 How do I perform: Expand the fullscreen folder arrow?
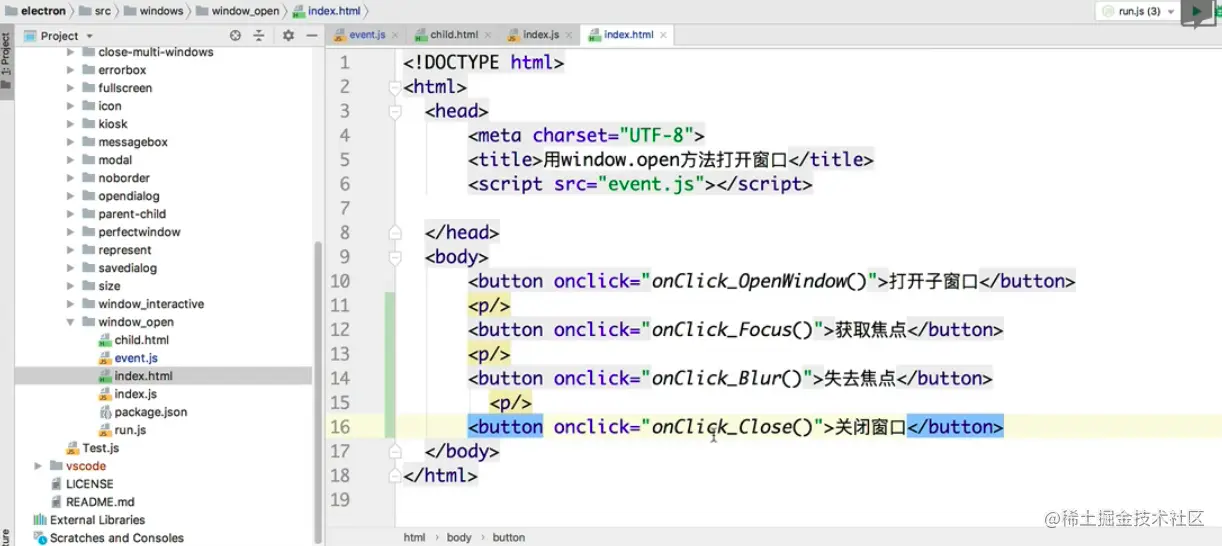pos(71,88)
